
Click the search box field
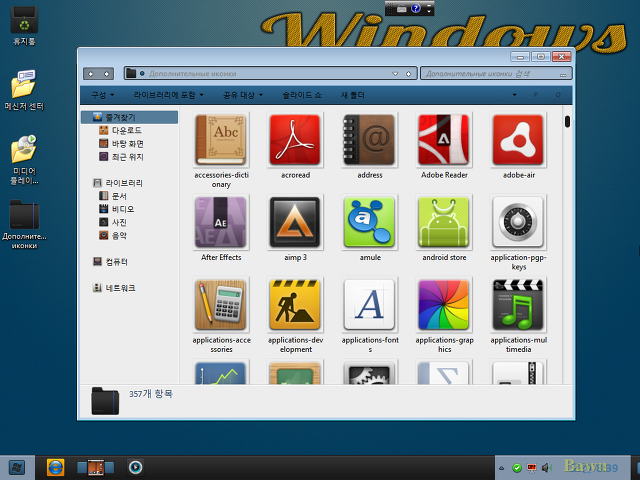496,74
